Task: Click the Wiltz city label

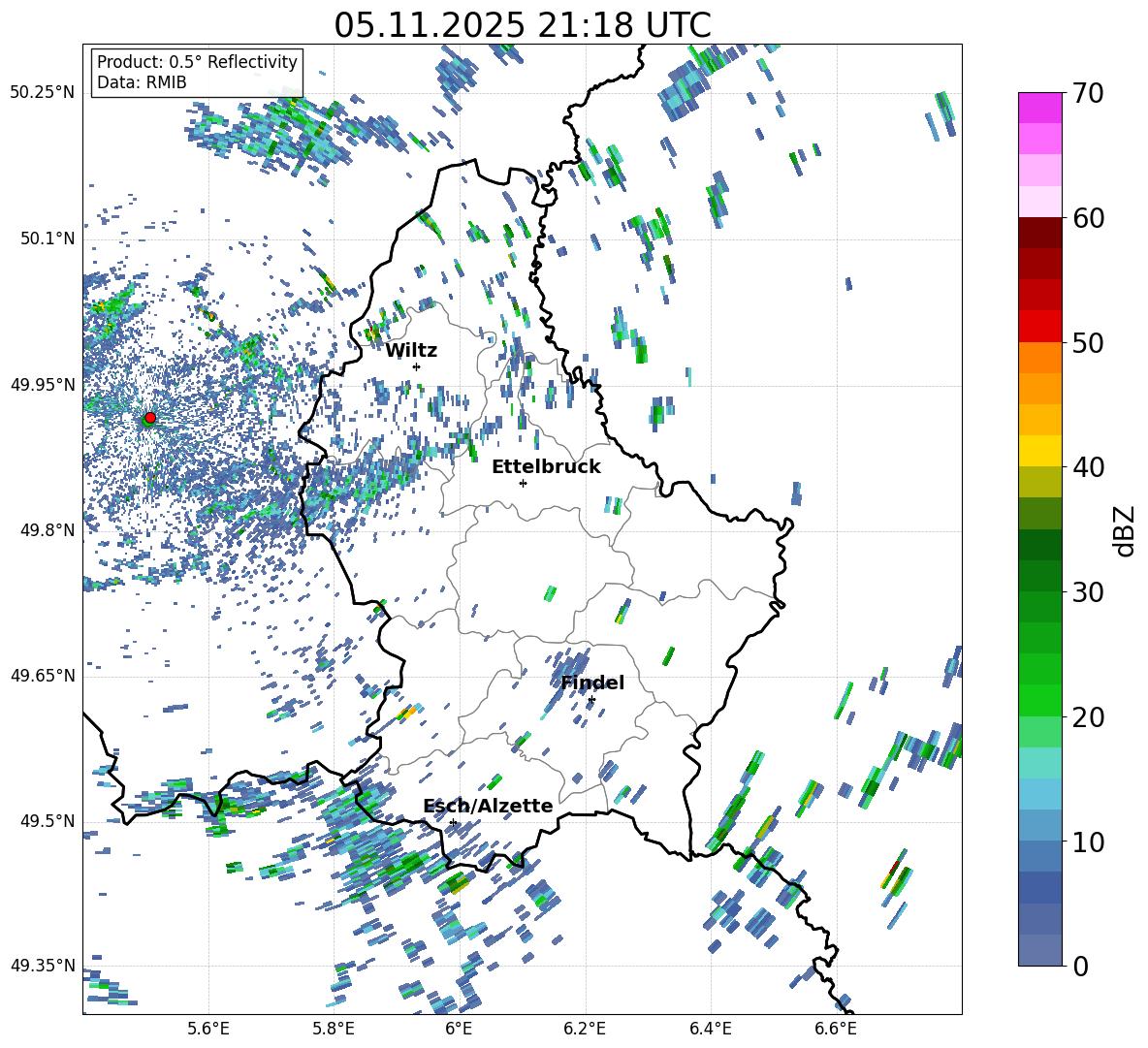Action: (411, 351)
